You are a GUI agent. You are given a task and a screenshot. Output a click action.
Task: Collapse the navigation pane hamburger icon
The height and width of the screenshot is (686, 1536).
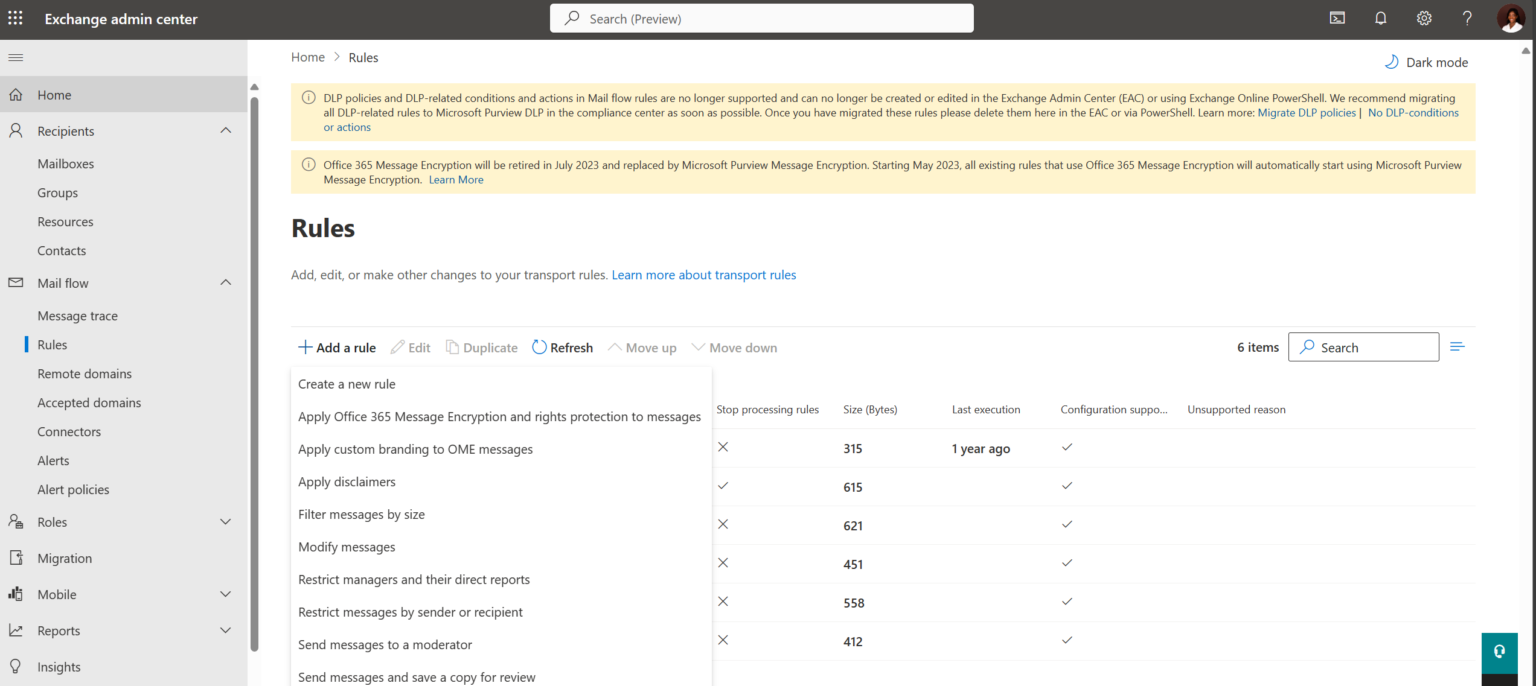pos(15,57)
